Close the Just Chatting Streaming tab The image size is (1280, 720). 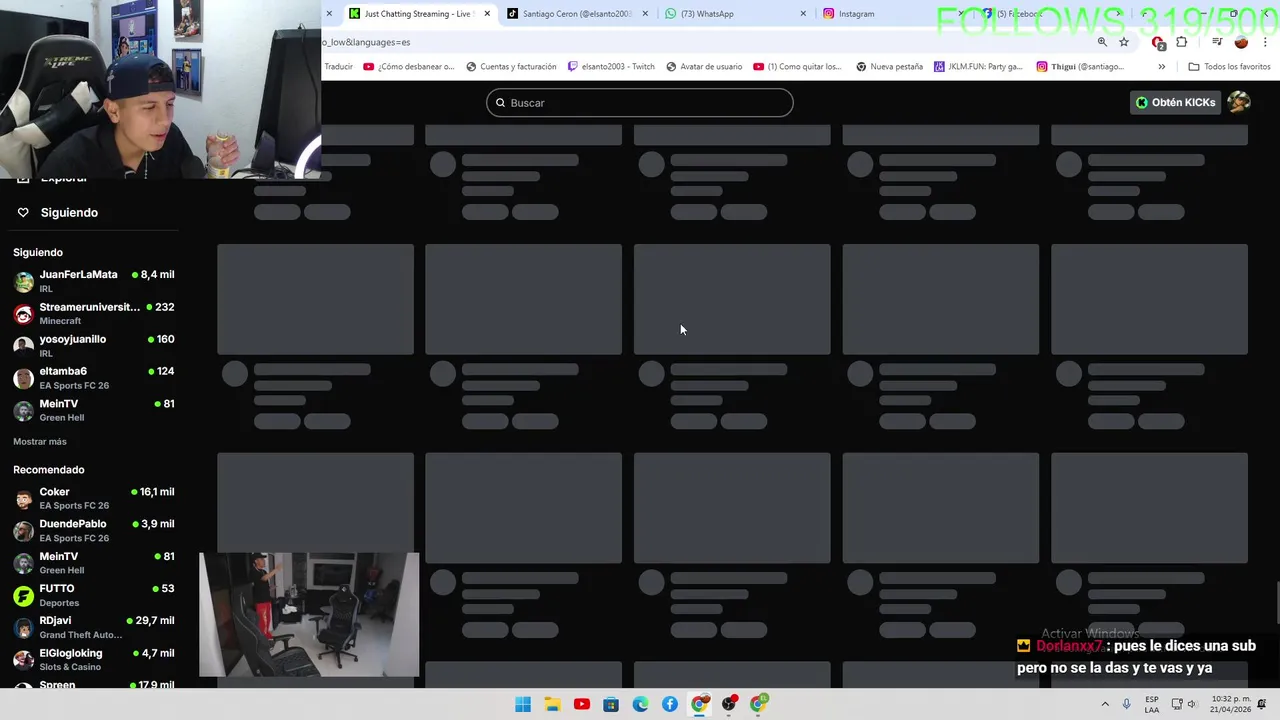pyautogui.click(x=487, y=14)
